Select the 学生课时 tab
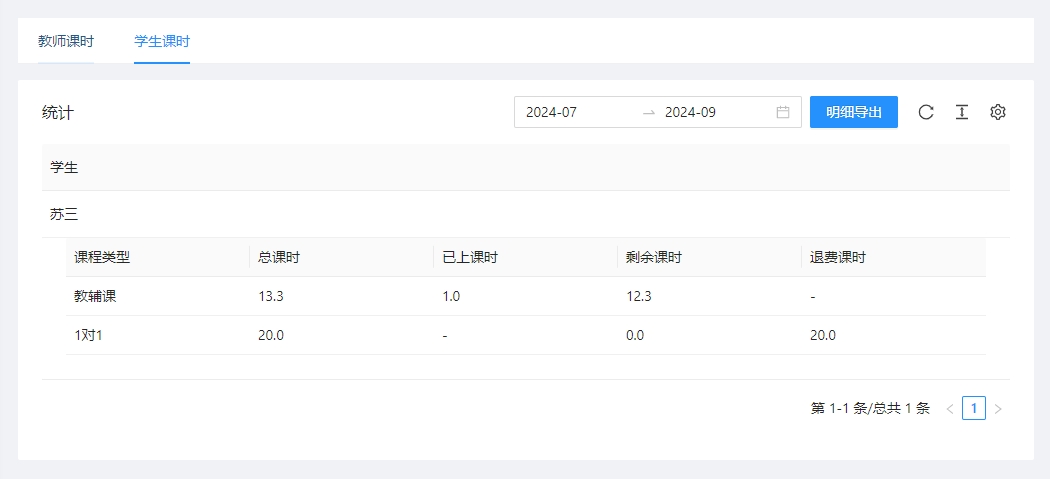Viewport: 1050px width, 479px height. [162, 42]
